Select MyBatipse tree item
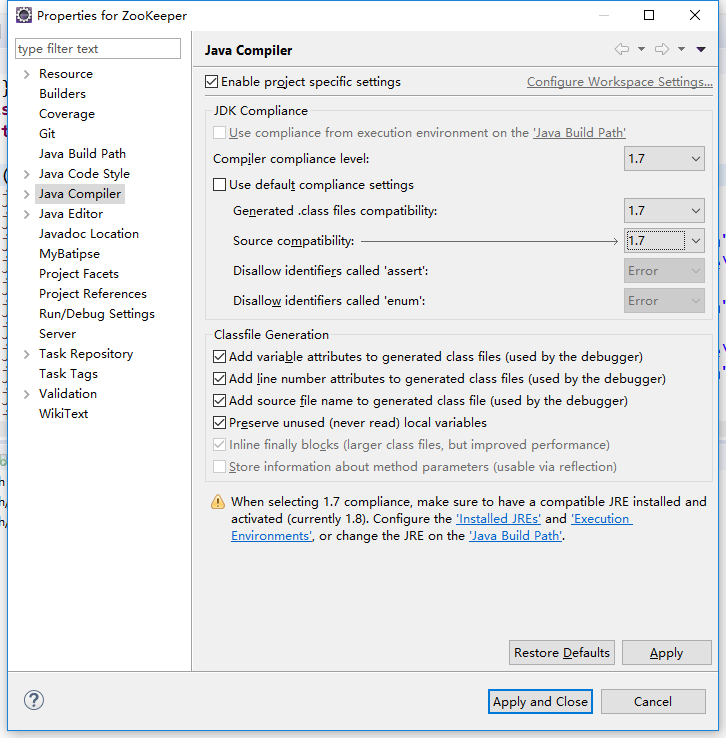The image size is (726, 738). (x=70, y=254)
